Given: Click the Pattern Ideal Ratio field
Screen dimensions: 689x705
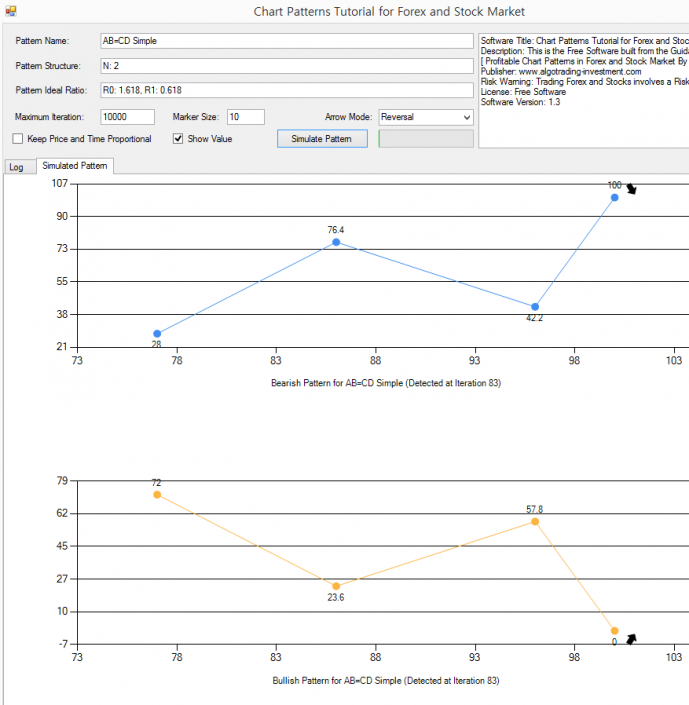Looking at the screenshot, I should tap(287, 90).
